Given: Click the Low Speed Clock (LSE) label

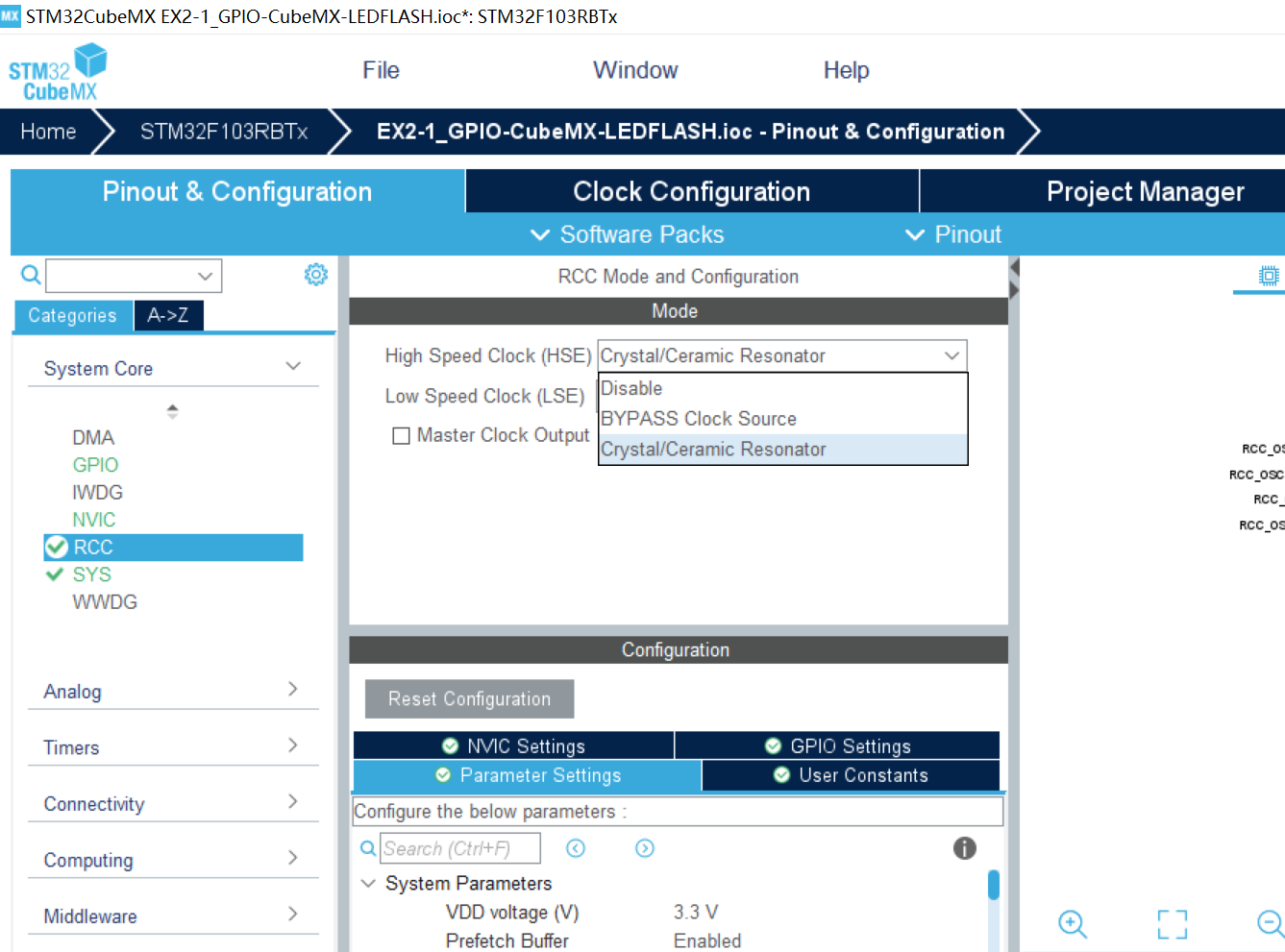Looking at the screenshot, I should click(484, 396).
